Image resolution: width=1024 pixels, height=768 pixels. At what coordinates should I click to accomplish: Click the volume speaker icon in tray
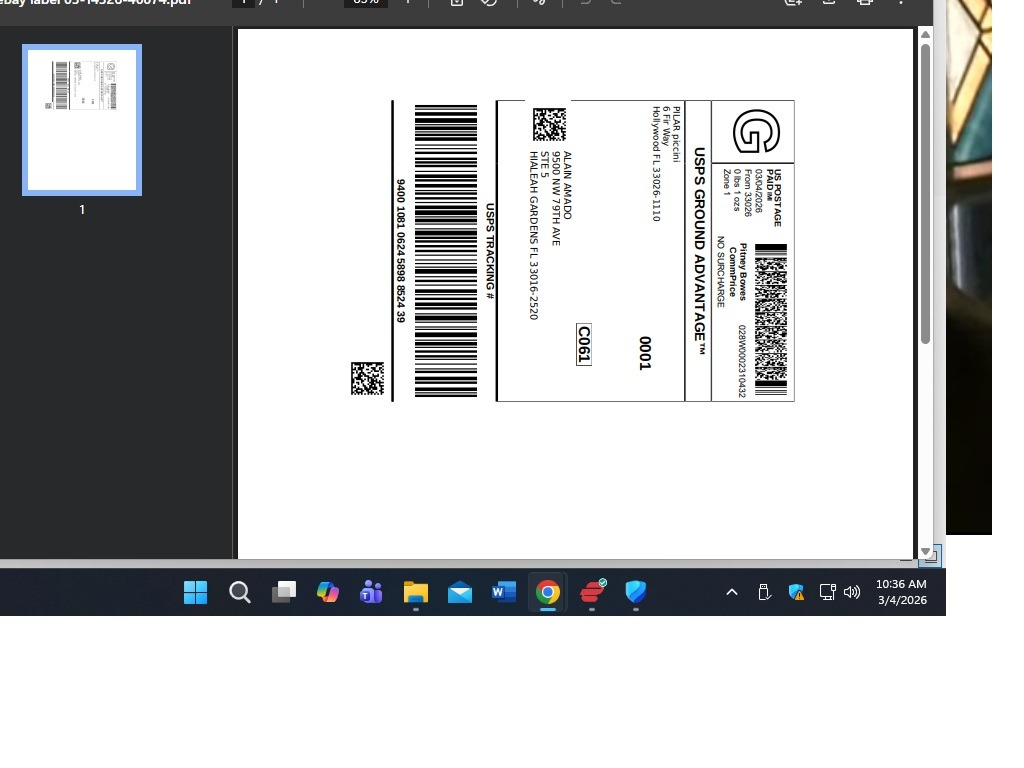click(852, 593)
